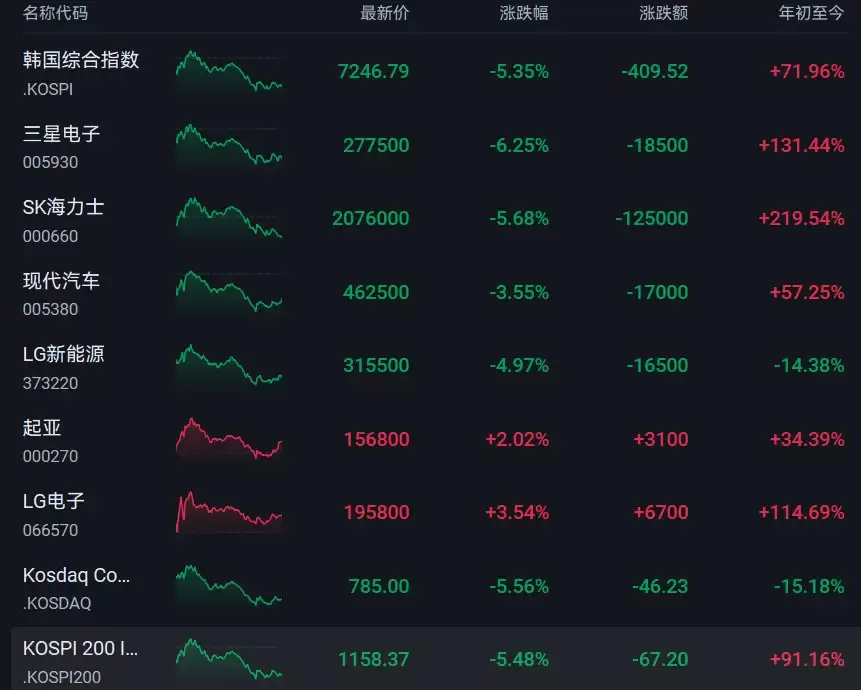View the red 起亚 trend chart
The image size is (861, 690).
(229, 440)
